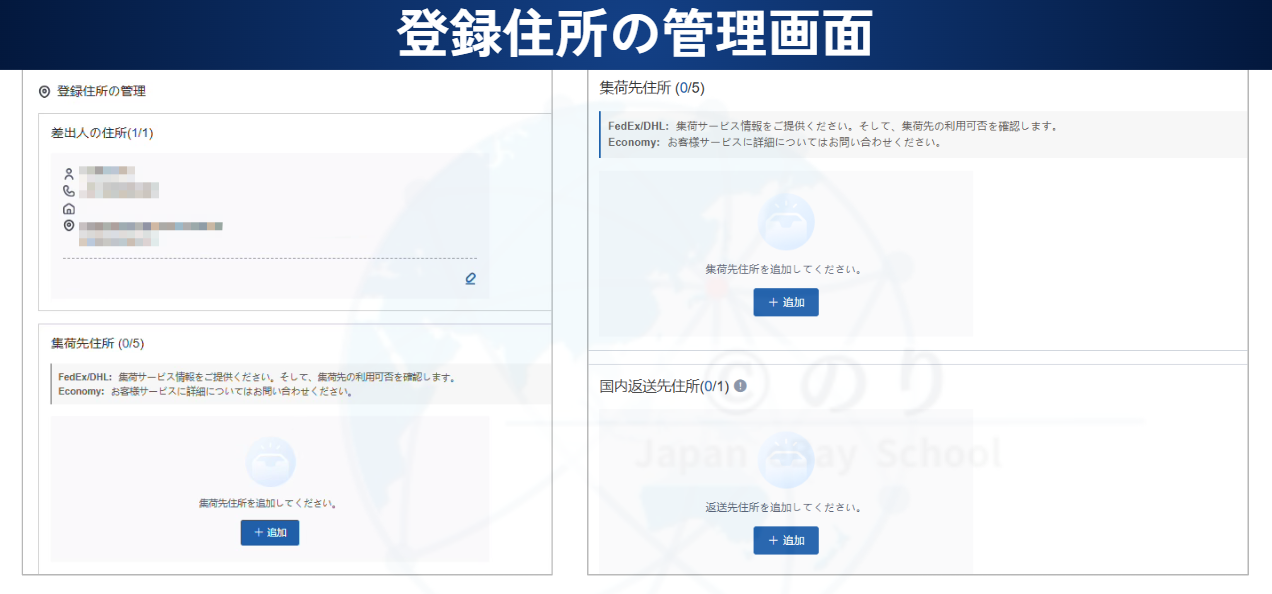Select the phone icon in the sender address card
Image resolution: width=1272 pixels, height=594 pixels.
click(69, 191)
